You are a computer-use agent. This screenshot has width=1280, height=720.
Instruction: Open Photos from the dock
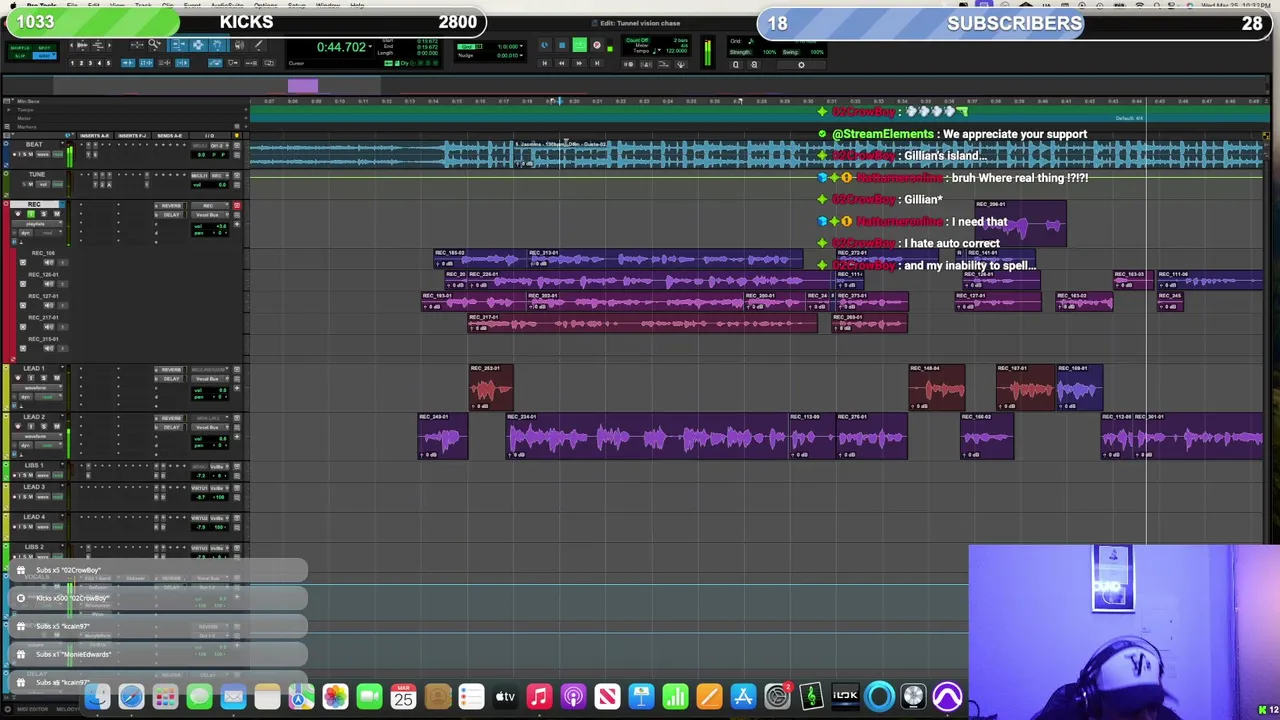coord(335,697)
